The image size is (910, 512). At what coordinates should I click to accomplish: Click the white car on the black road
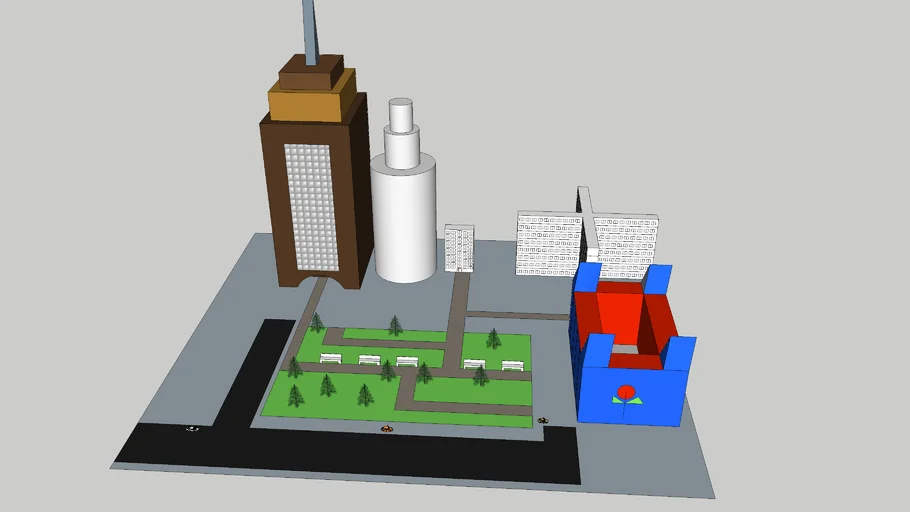192,429
